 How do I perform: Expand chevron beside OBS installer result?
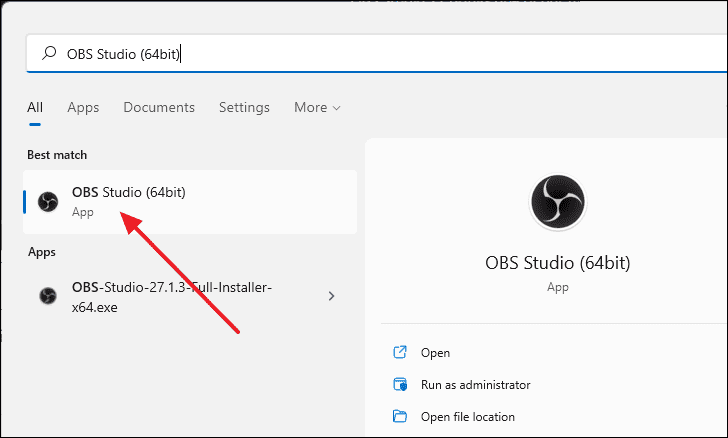pos(332,296)
